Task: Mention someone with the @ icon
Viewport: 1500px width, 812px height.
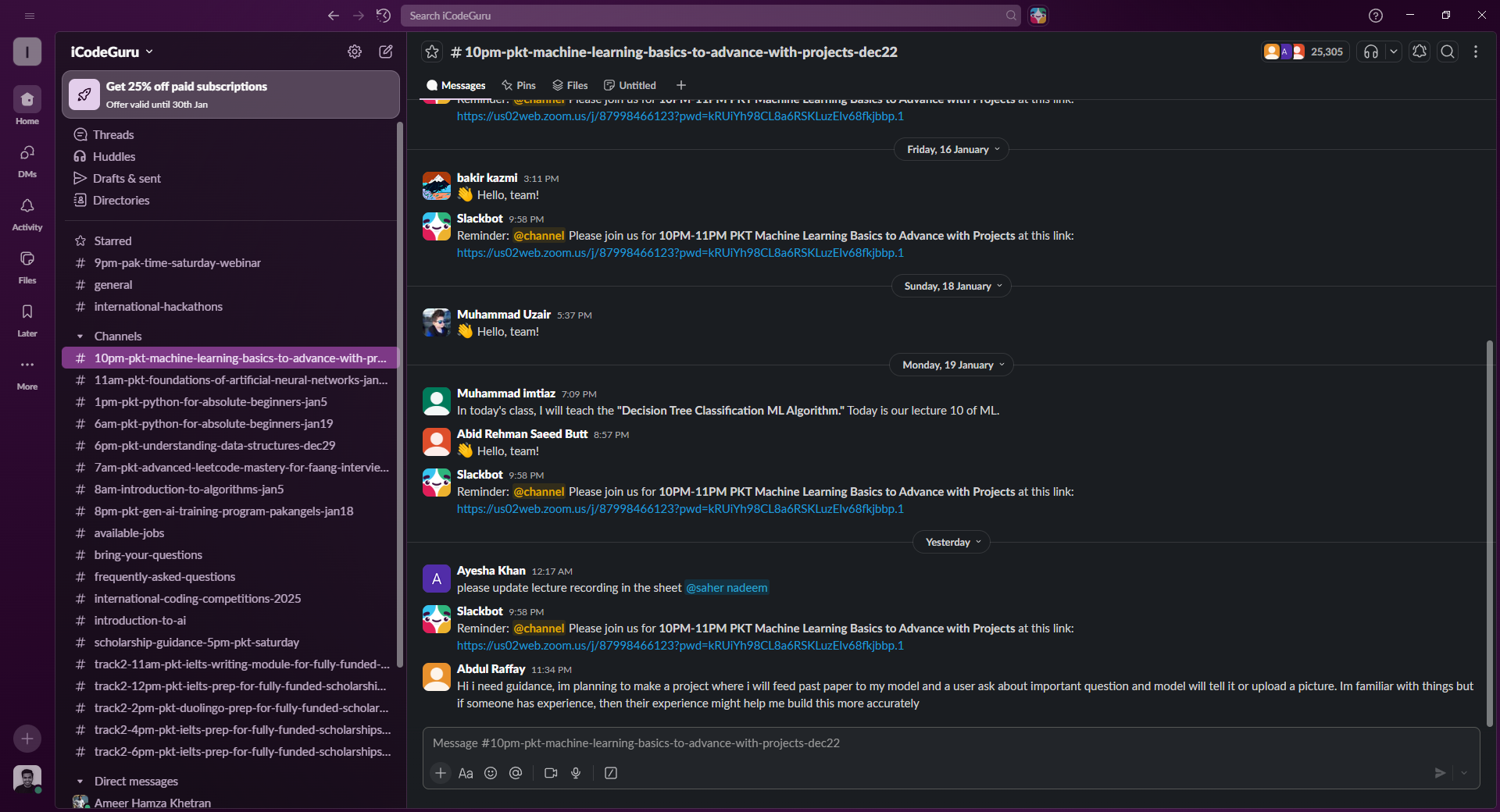Action: pyautogui.click(x=516, y=773)
